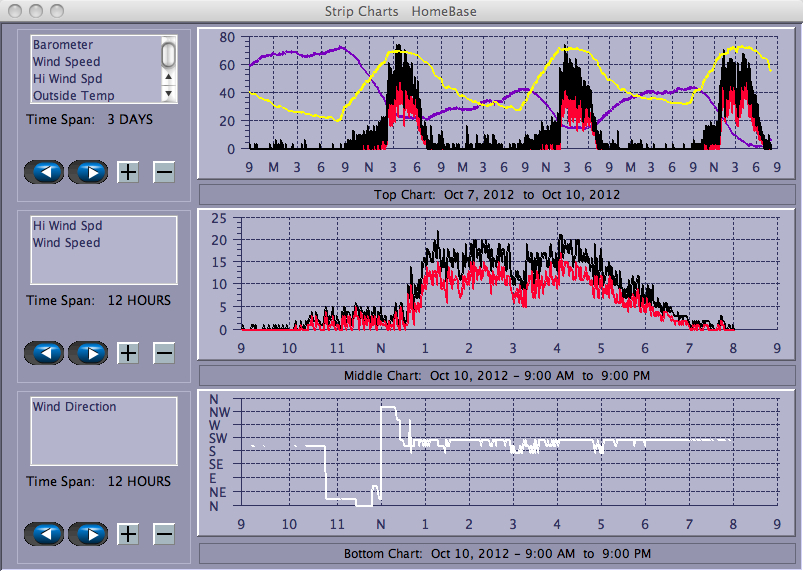The width and height of the screenshot is (803, 571).
Task: Click the top list scrollbar up arrow
Action: (169, 77)
